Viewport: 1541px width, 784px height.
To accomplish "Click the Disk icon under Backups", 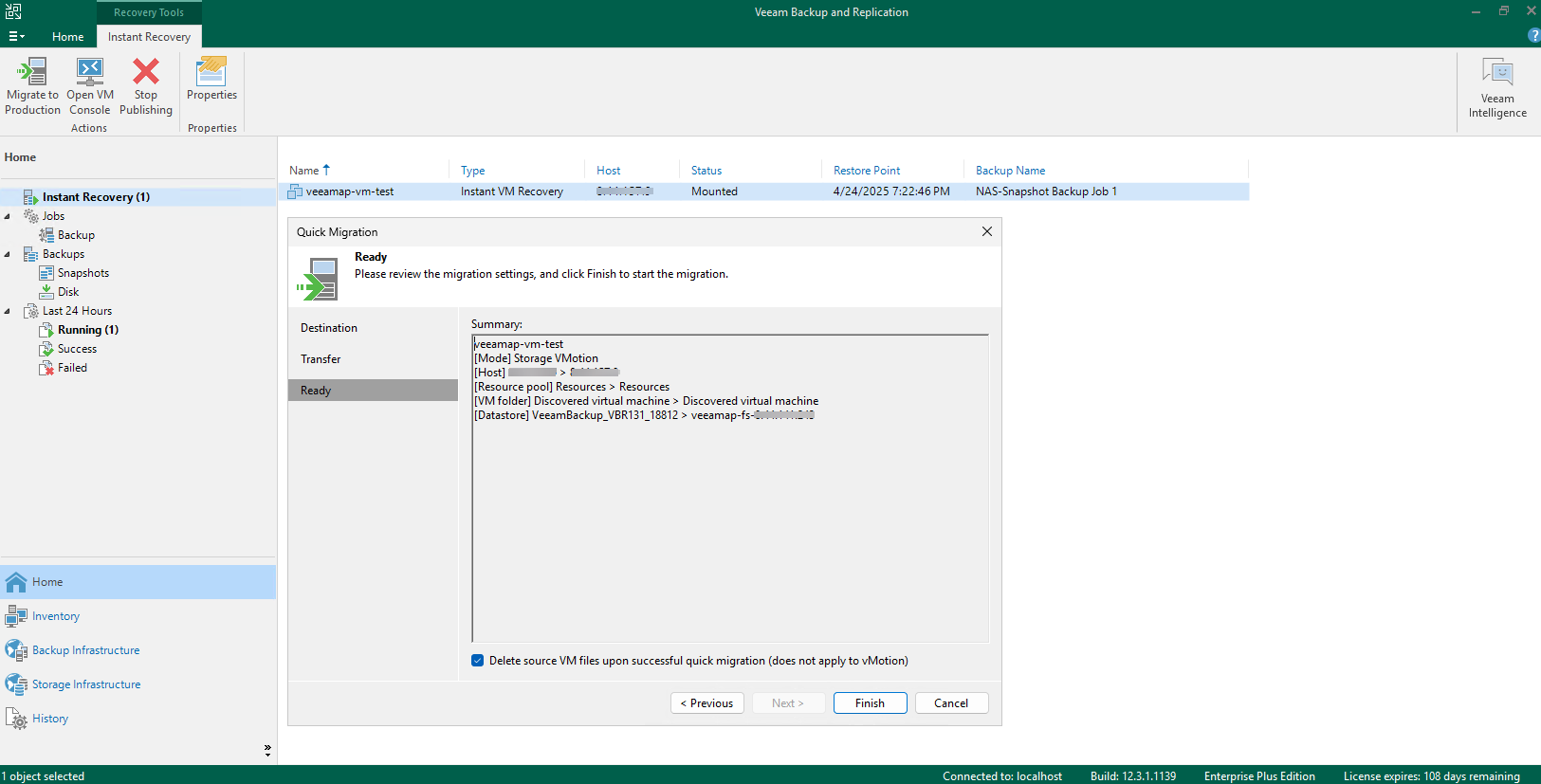I will [46, 292].
